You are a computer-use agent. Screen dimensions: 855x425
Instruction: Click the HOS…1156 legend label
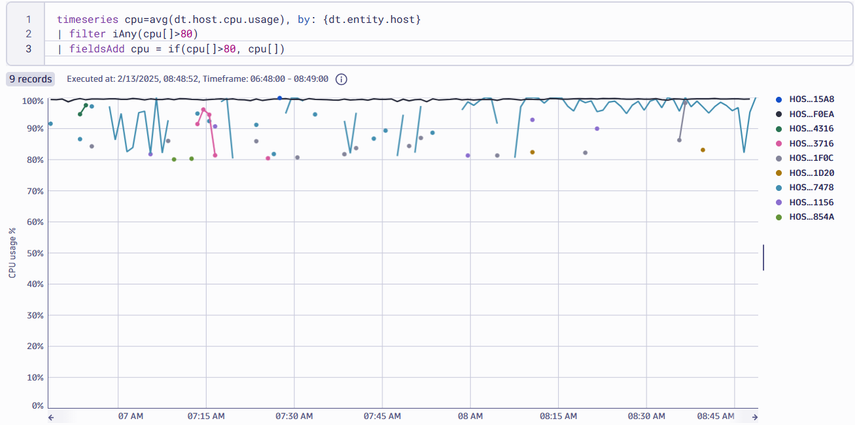(810, 202)
